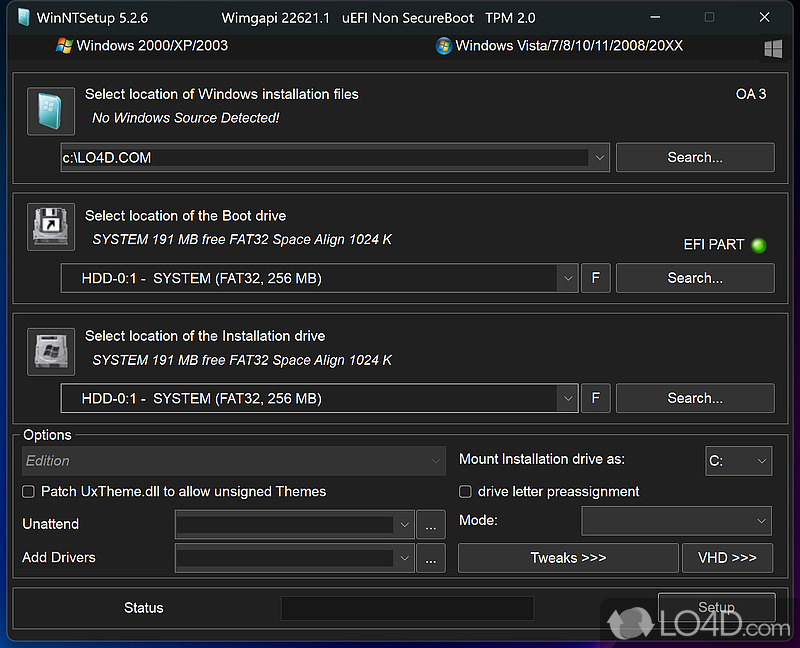
Task: Click the F format button for Boot drive
Action: [x=595, y=278]
